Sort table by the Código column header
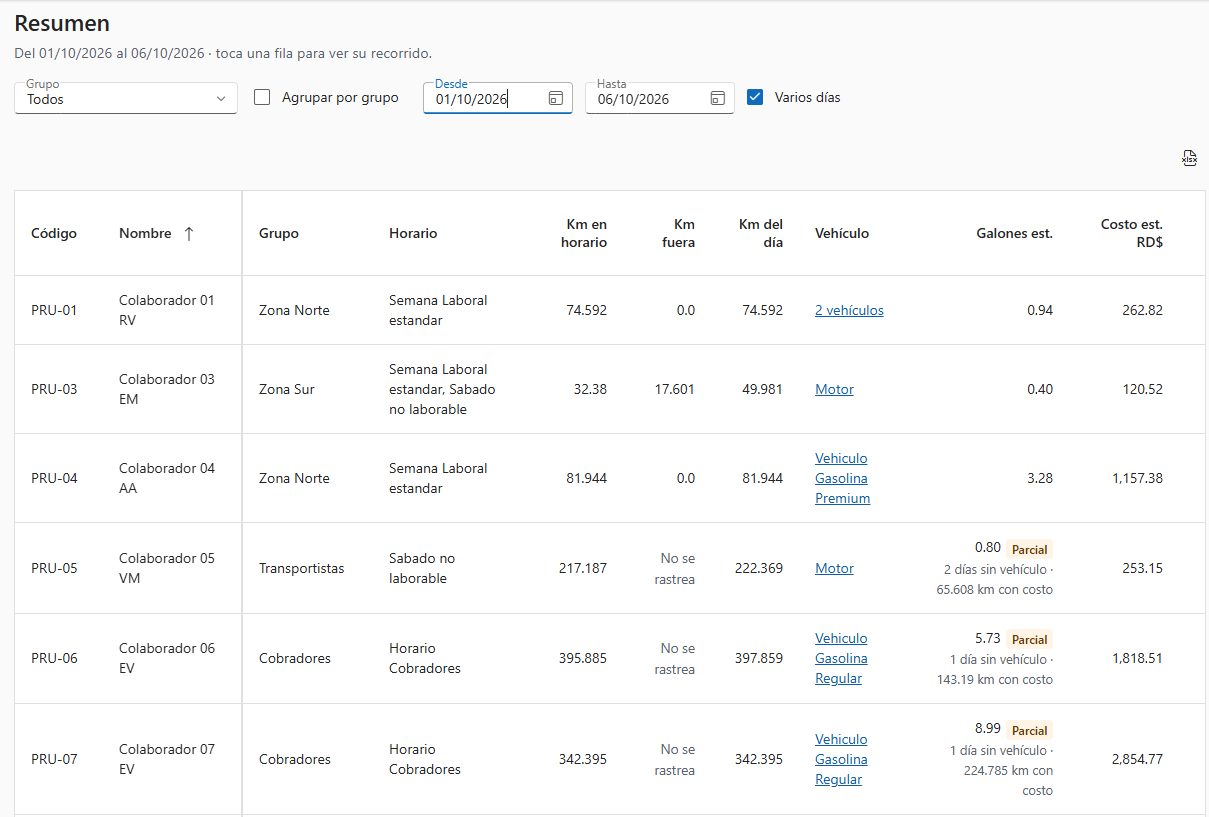Viewport: 1209px width, 817px height. [x=54, y=233]
